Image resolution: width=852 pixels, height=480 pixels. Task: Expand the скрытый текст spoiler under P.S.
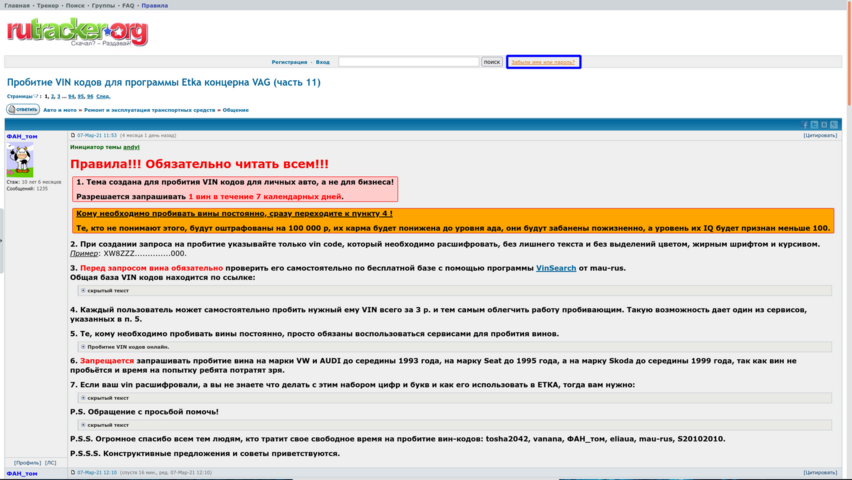coord(454,425)
